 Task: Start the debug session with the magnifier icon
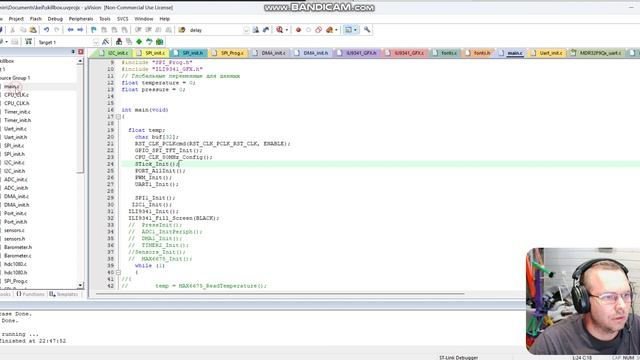click(280, 30)
